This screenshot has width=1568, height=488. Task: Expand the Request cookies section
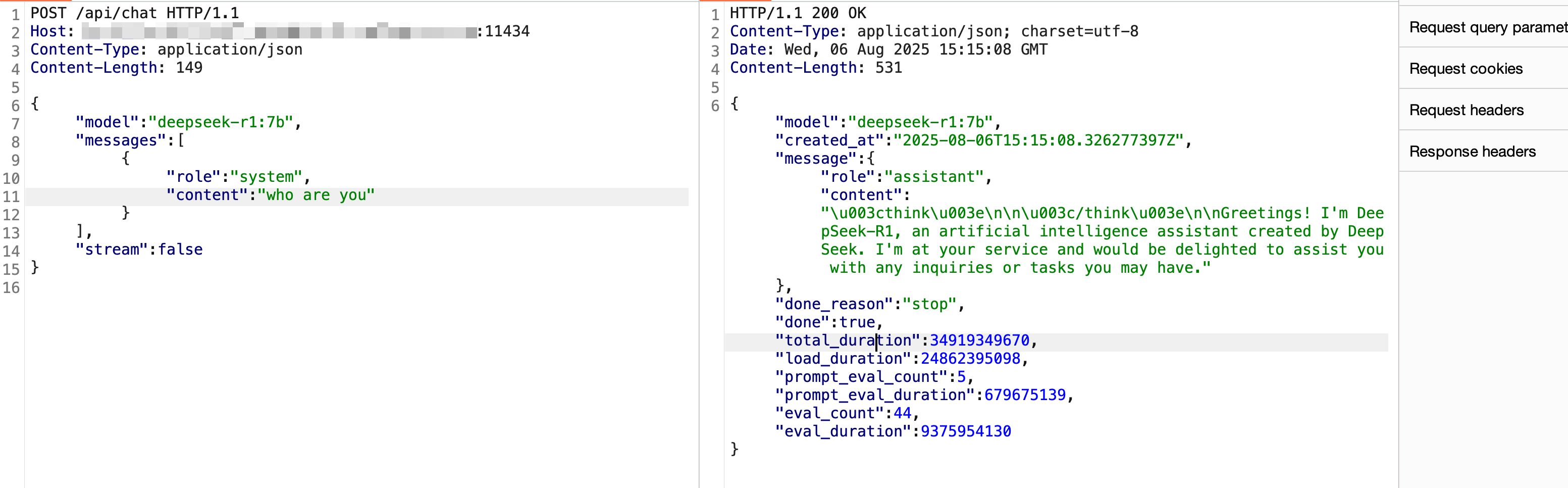pyautogui.click(x=1483, y=68)
